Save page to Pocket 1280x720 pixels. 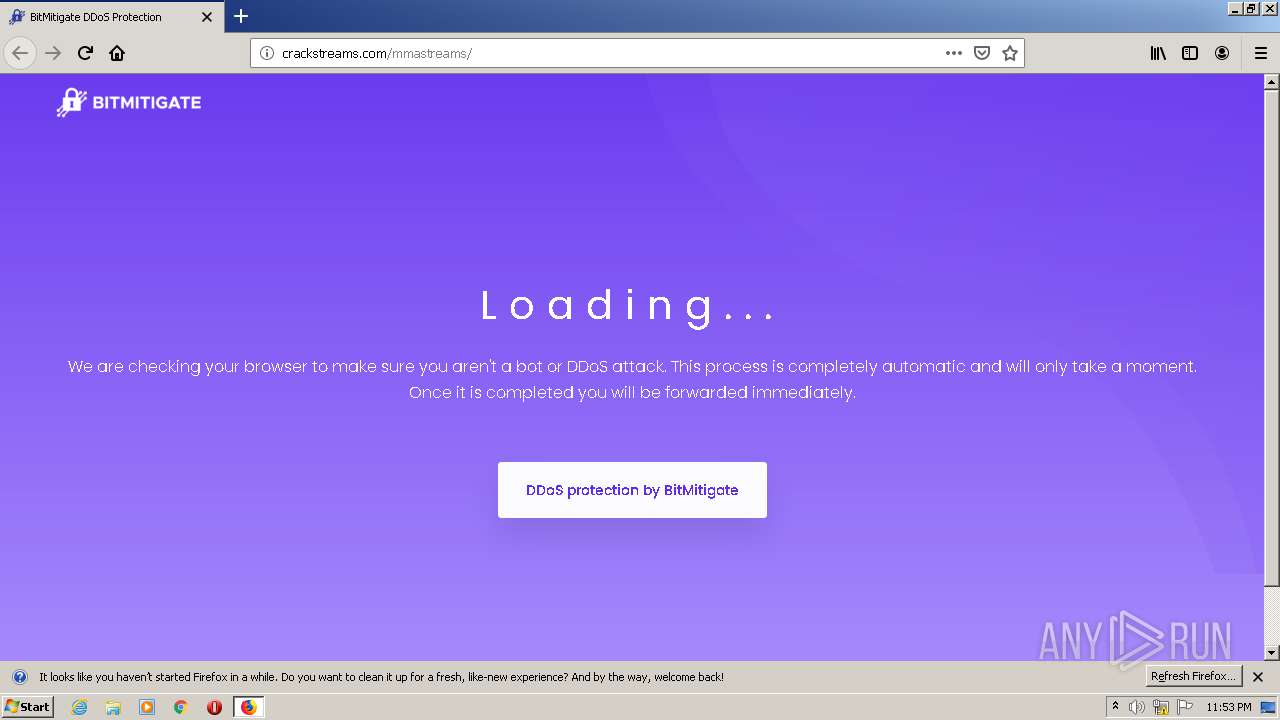pyautogui.click(x=982, y=53)
